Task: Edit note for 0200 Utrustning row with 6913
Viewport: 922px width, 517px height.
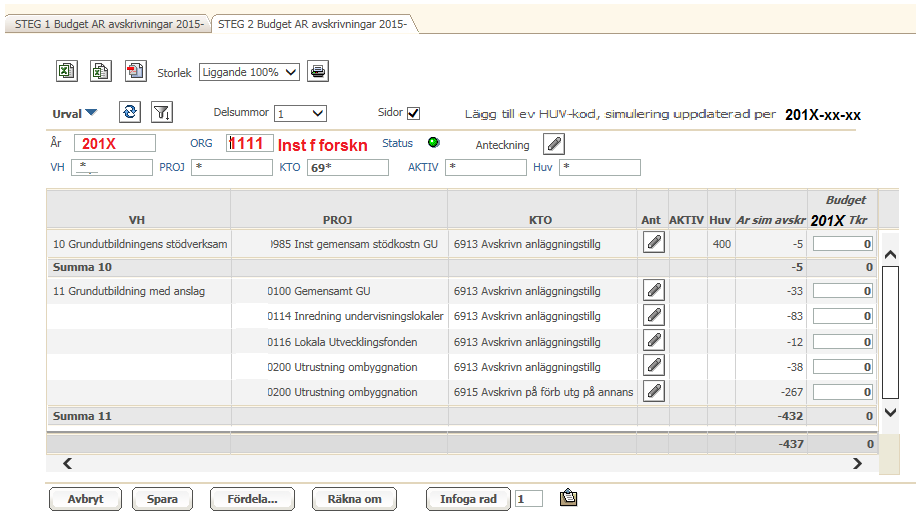Action: coord(654,366)
